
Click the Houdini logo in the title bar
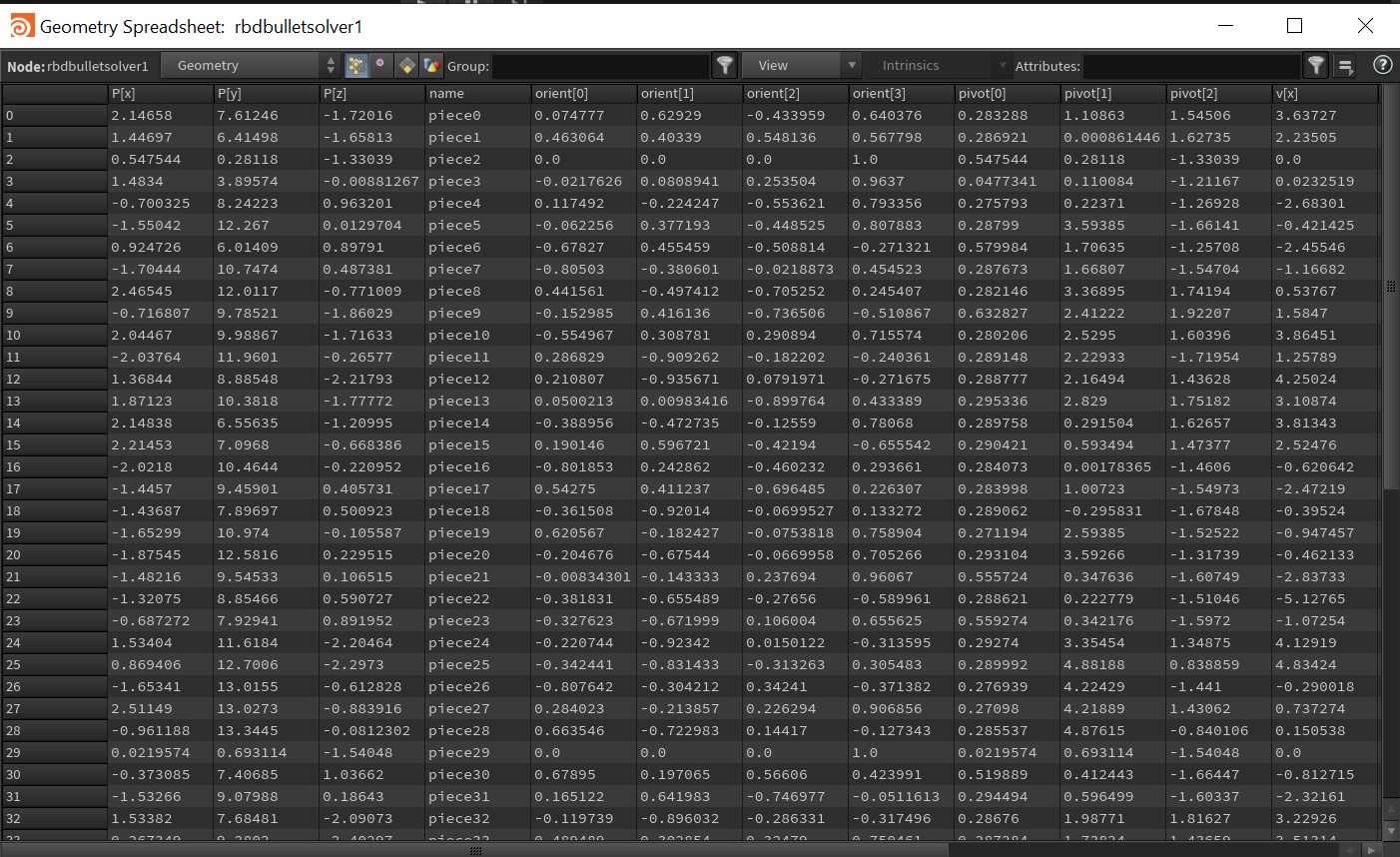(22, 25)
